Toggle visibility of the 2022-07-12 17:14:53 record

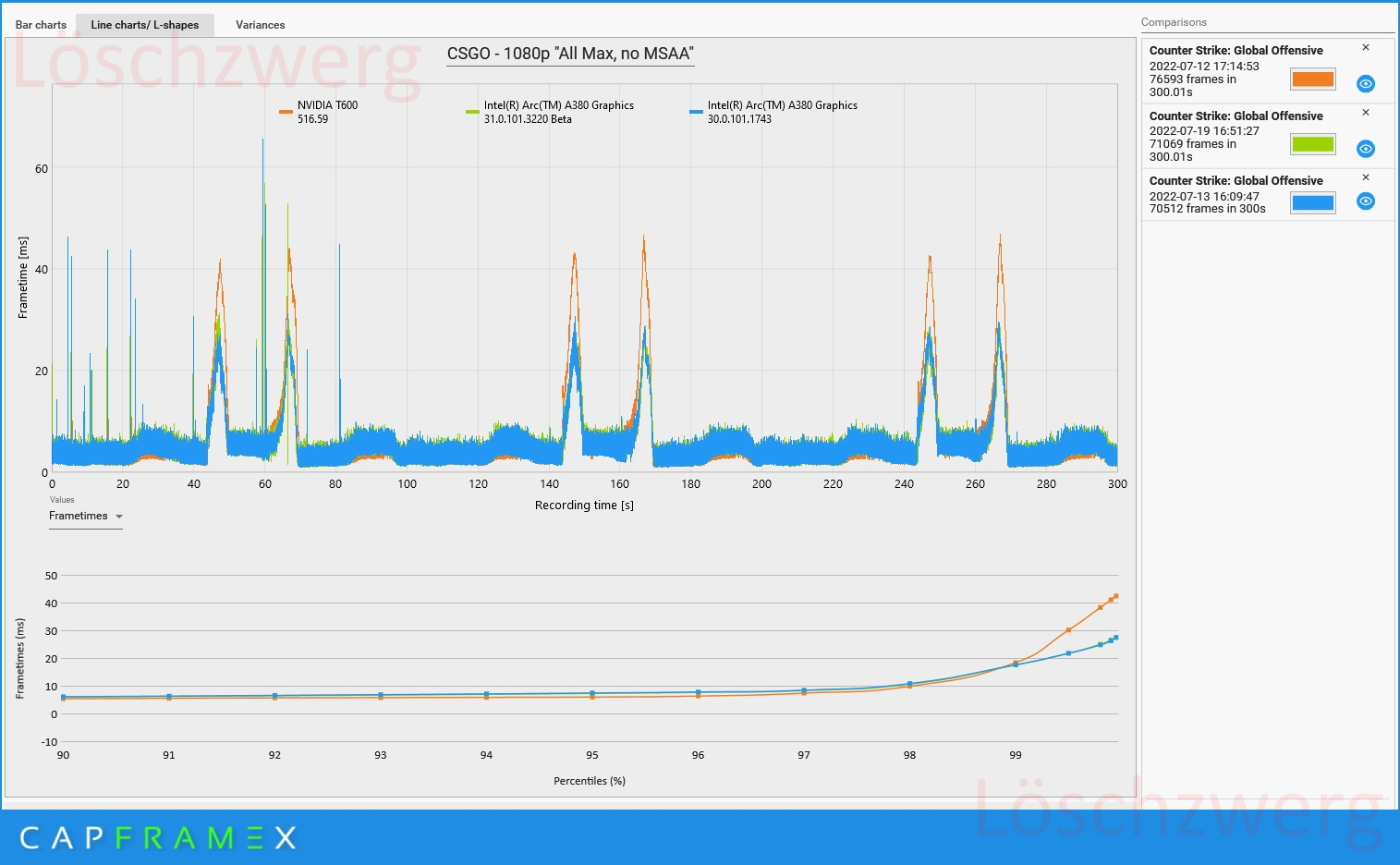tap(1366, 84)
